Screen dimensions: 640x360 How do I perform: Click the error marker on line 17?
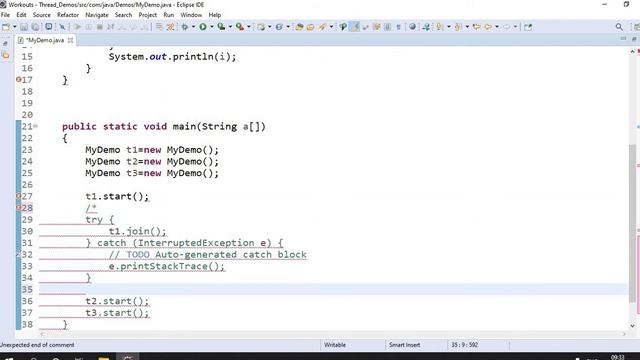pyautogui.click(x=18, y=80)
